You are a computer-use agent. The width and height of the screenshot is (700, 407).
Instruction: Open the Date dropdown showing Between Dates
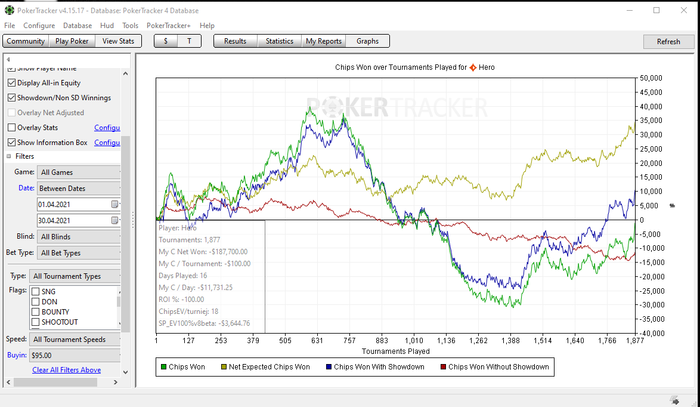[x=79, y=188]
